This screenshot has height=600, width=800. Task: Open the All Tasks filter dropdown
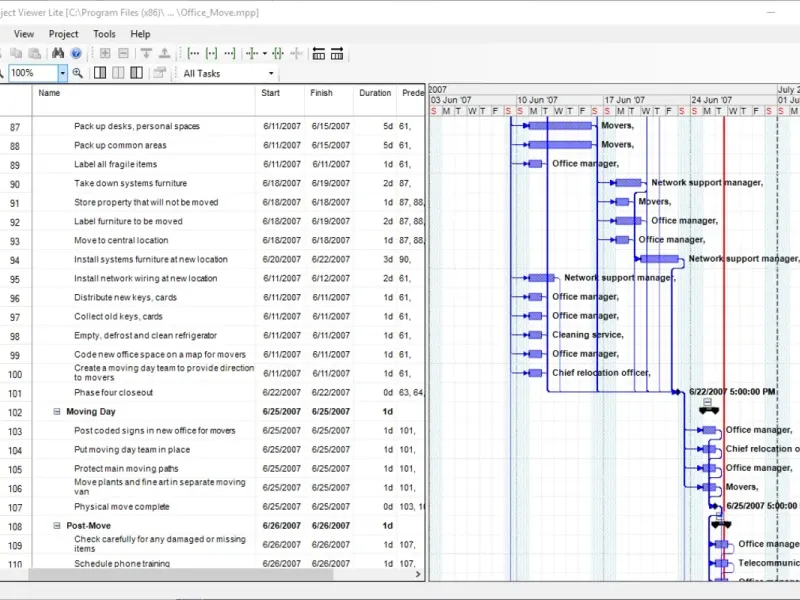click(270, 73)
